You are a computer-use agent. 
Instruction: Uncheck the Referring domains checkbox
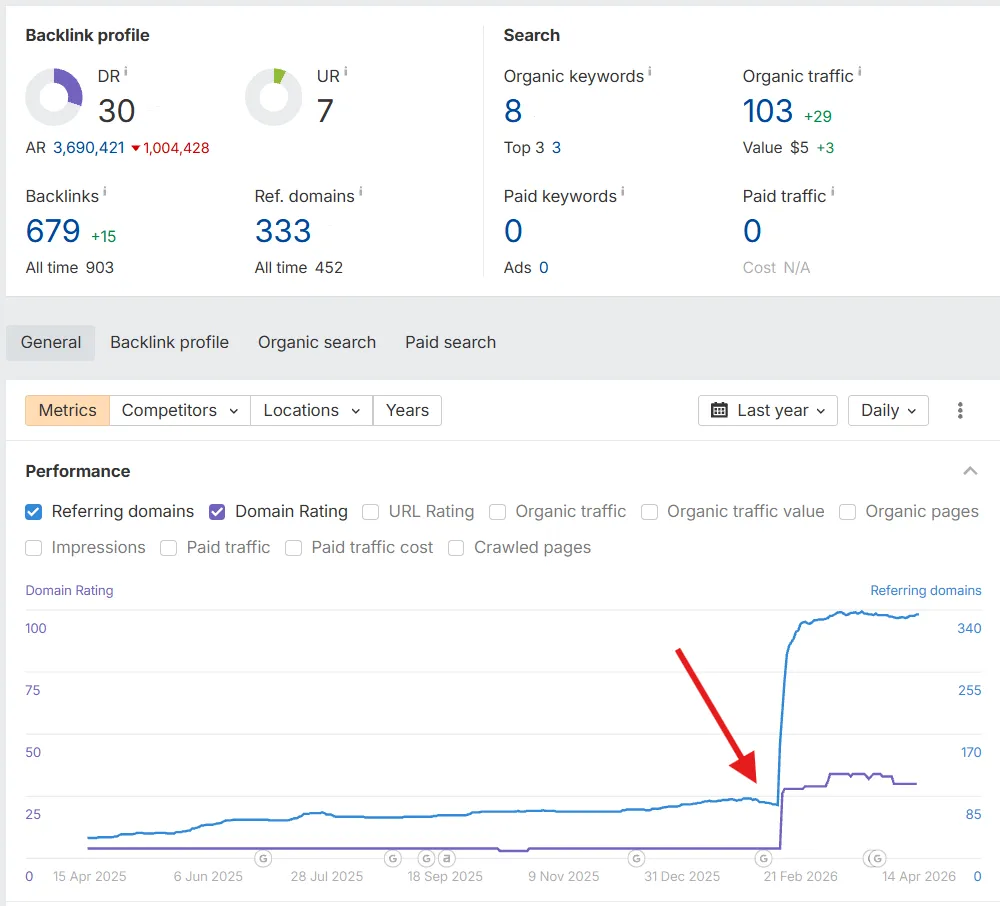(34, 512)
